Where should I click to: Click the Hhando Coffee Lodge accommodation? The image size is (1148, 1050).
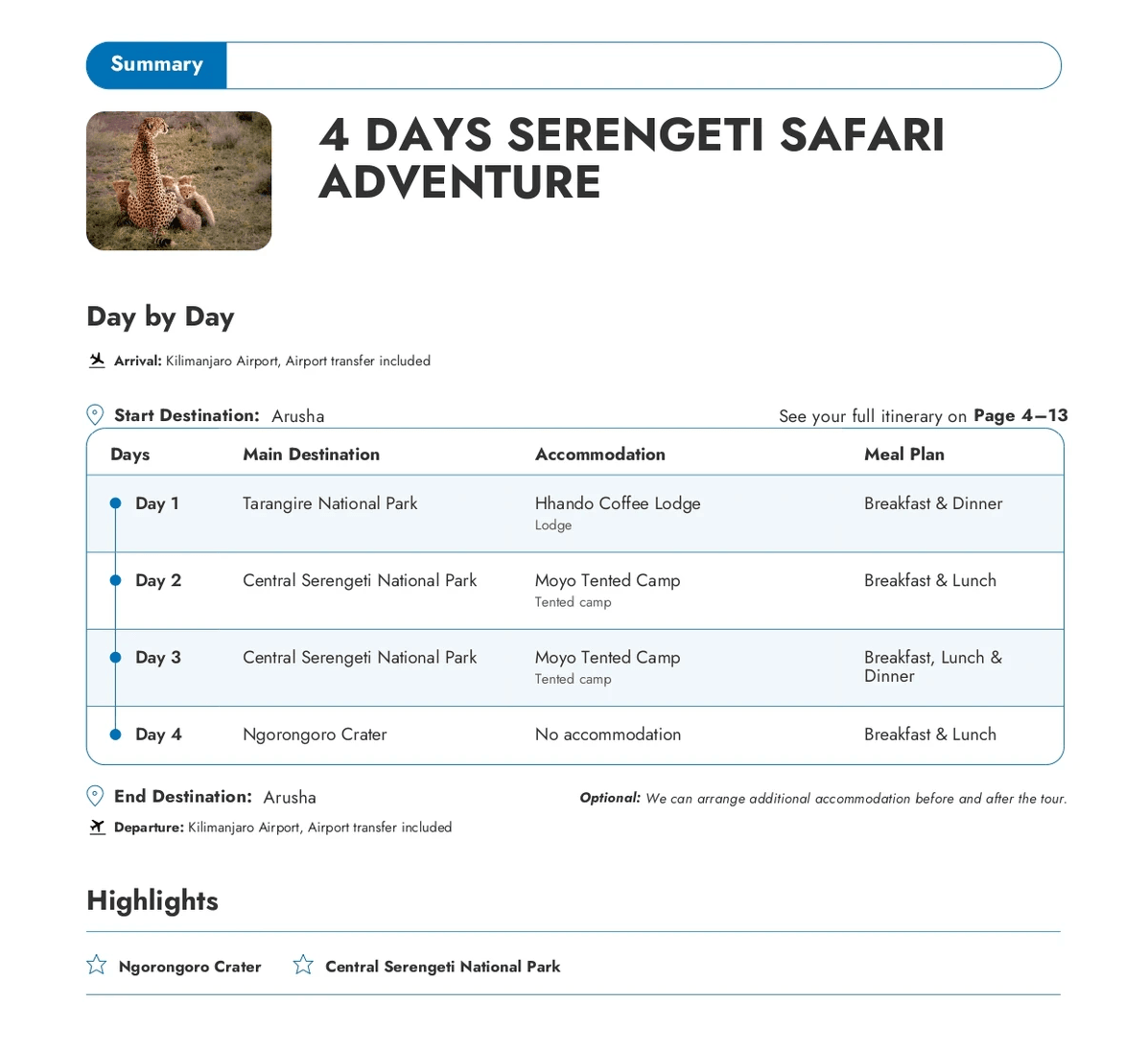[x=617, y=503]
